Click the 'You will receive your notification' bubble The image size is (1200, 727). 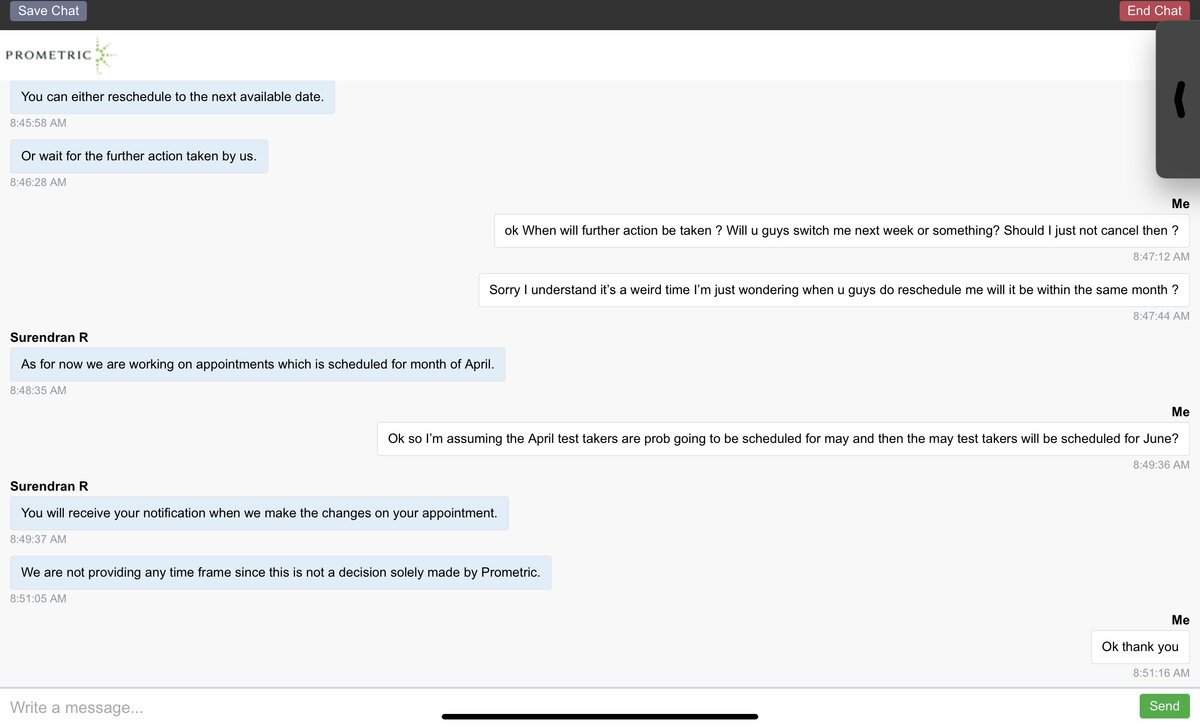point(259,513)
